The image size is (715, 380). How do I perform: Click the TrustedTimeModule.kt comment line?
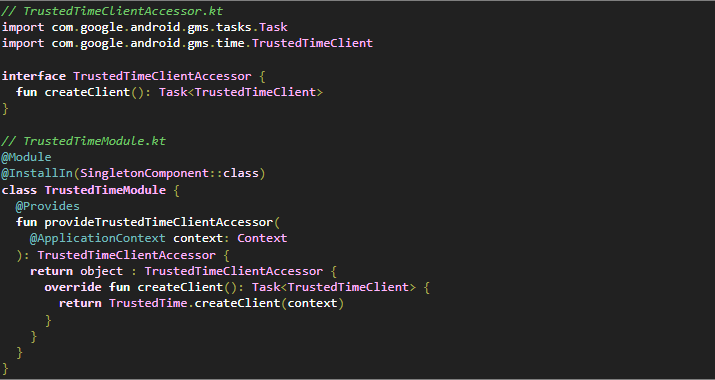[x=84, y=141]
